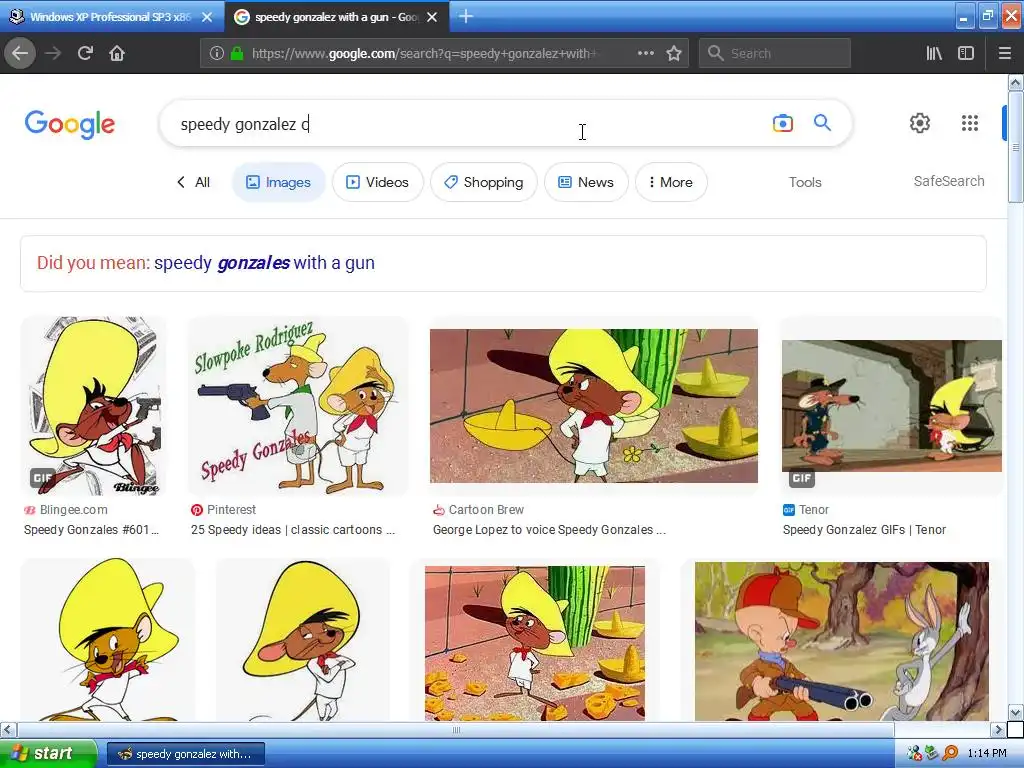Click the 1:14 PM taskbar clock

point(987,754)
